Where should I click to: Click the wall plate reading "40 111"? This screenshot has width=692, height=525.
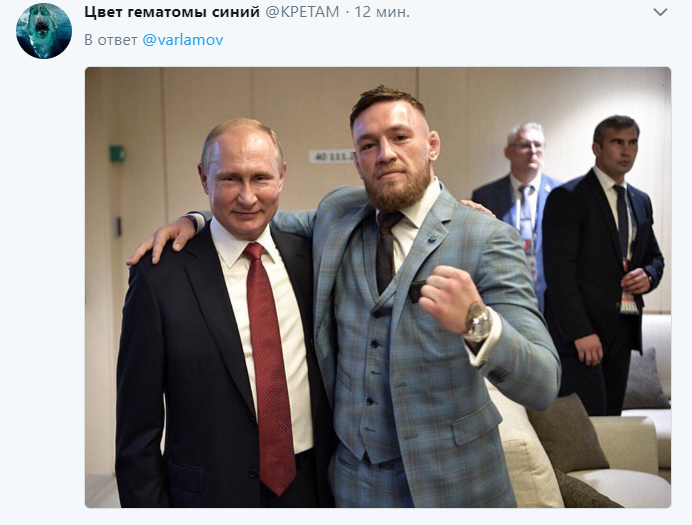tap(332, 156)
